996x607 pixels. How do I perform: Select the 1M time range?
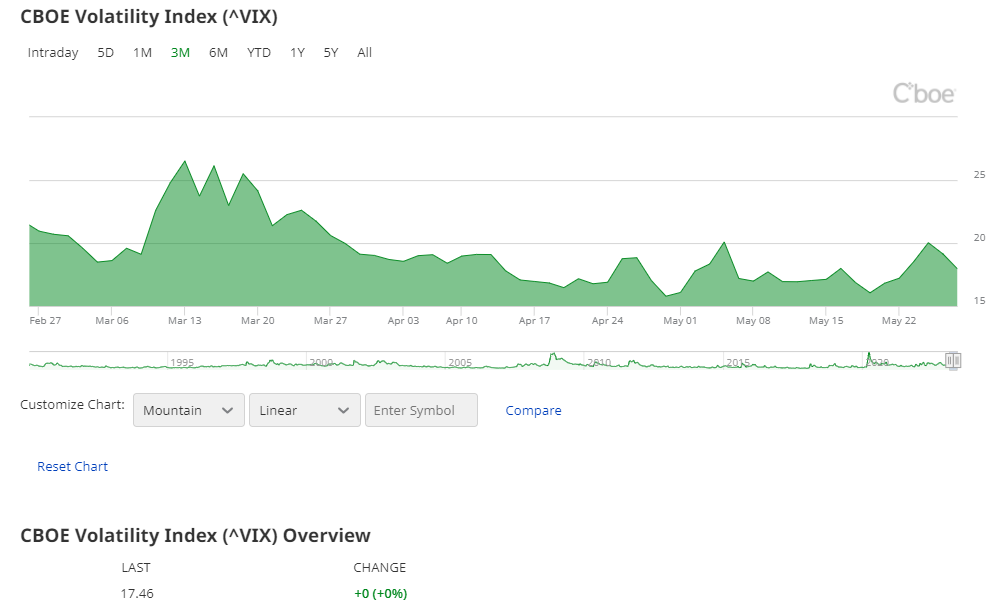click(142, 53)
